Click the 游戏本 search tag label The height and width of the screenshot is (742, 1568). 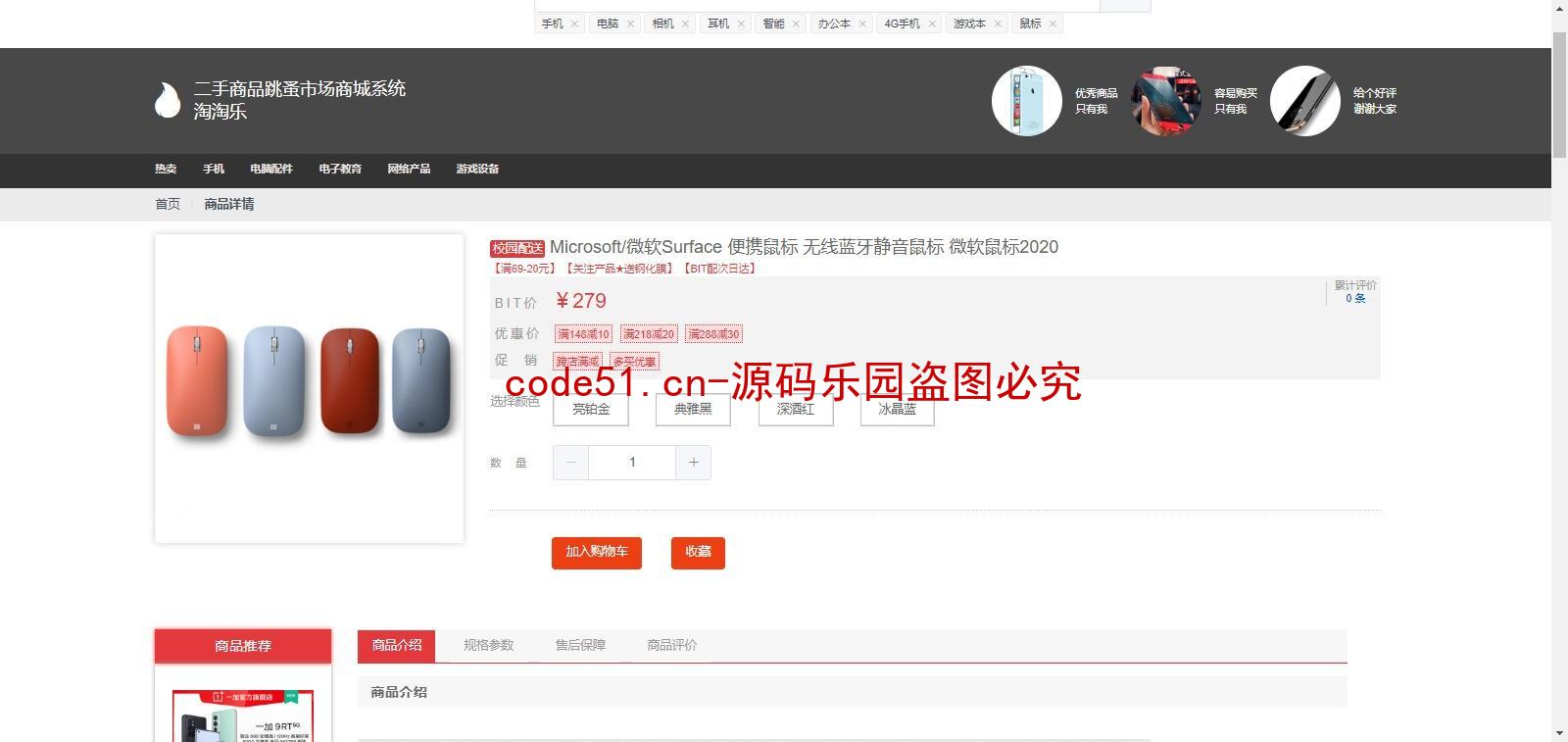(x=969, y=24)
